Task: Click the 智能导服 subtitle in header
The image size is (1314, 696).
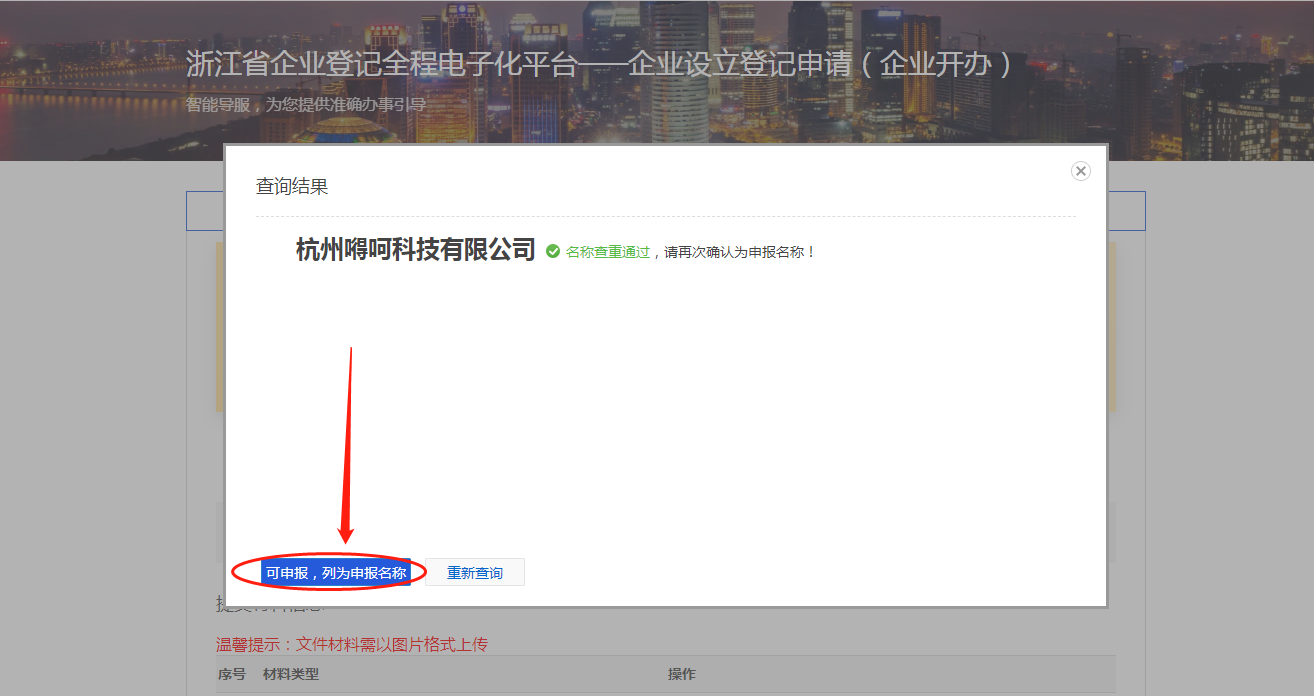Action: [x=217, y=105]
